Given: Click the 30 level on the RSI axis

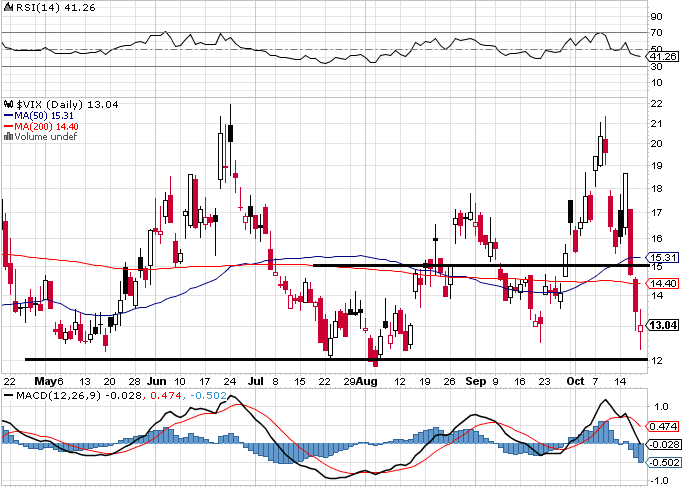Looking at the screenshot, I should coord(656,66).
